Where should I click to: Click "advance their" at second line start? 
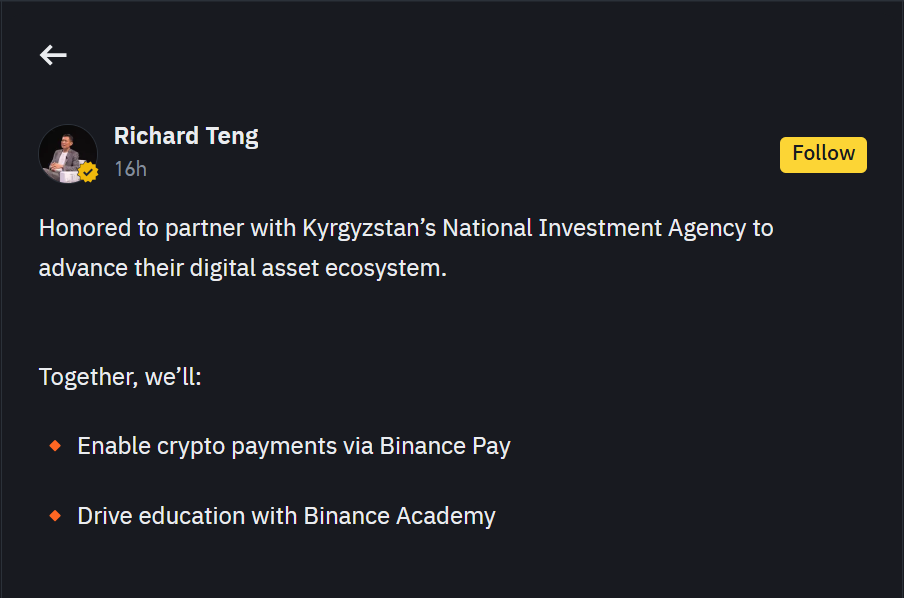[x=111, y=268]
